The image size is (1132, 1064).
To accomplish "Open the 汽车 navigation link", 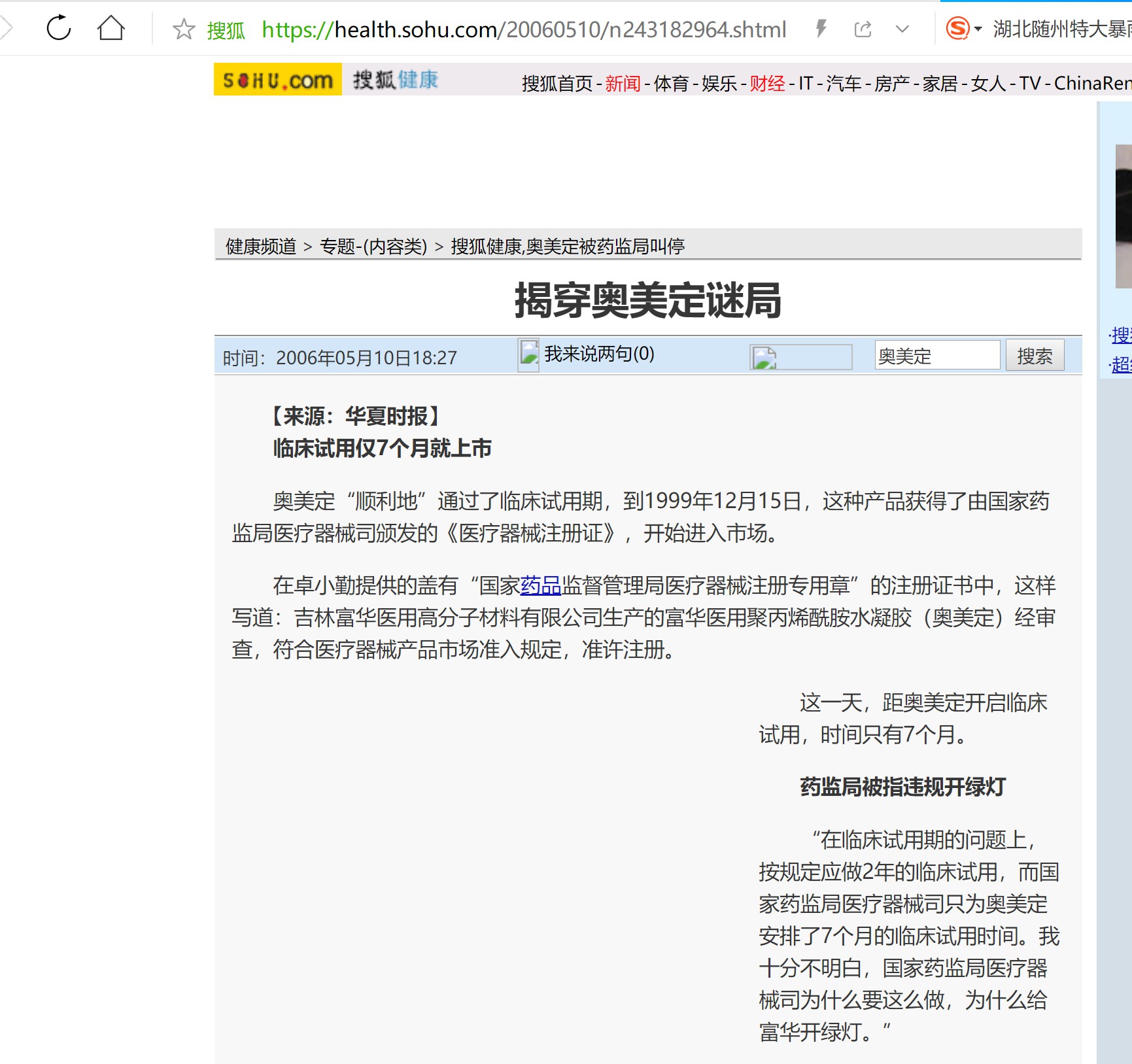I will [844, 83].
